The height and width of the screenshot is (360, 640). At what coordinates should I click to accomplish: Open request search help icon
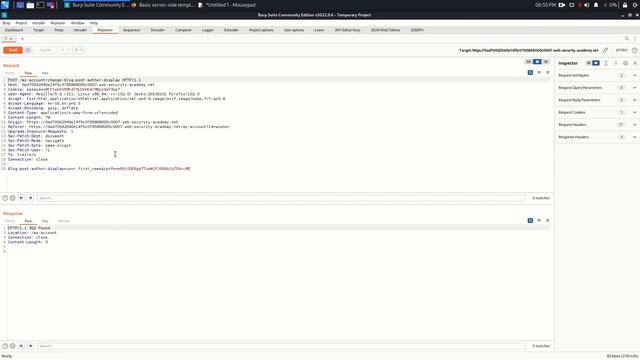click(5, 198)
